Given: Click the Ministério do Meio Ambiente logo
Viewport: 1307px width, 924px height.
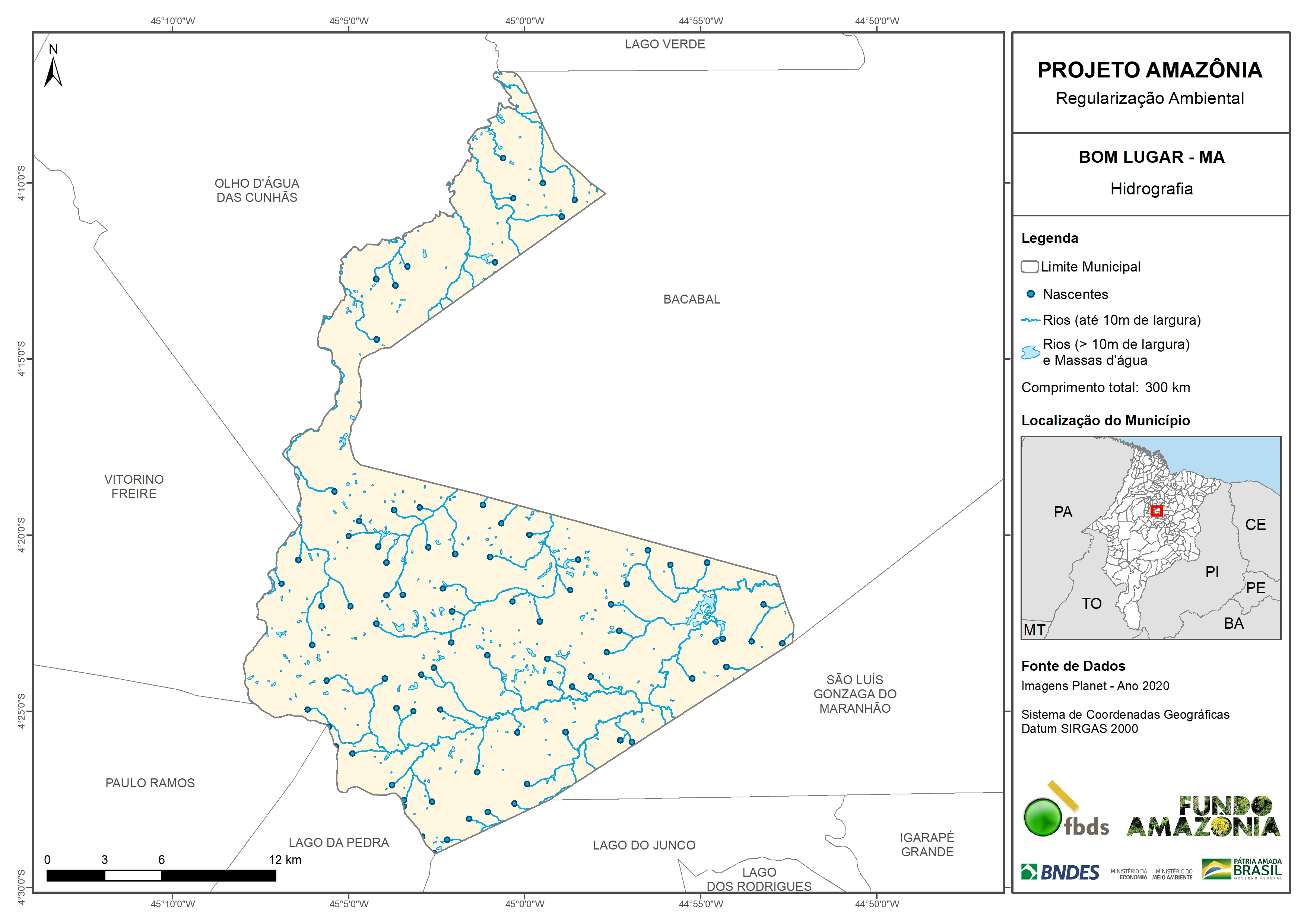Looking at the screenshot, I should (1172, 874).
